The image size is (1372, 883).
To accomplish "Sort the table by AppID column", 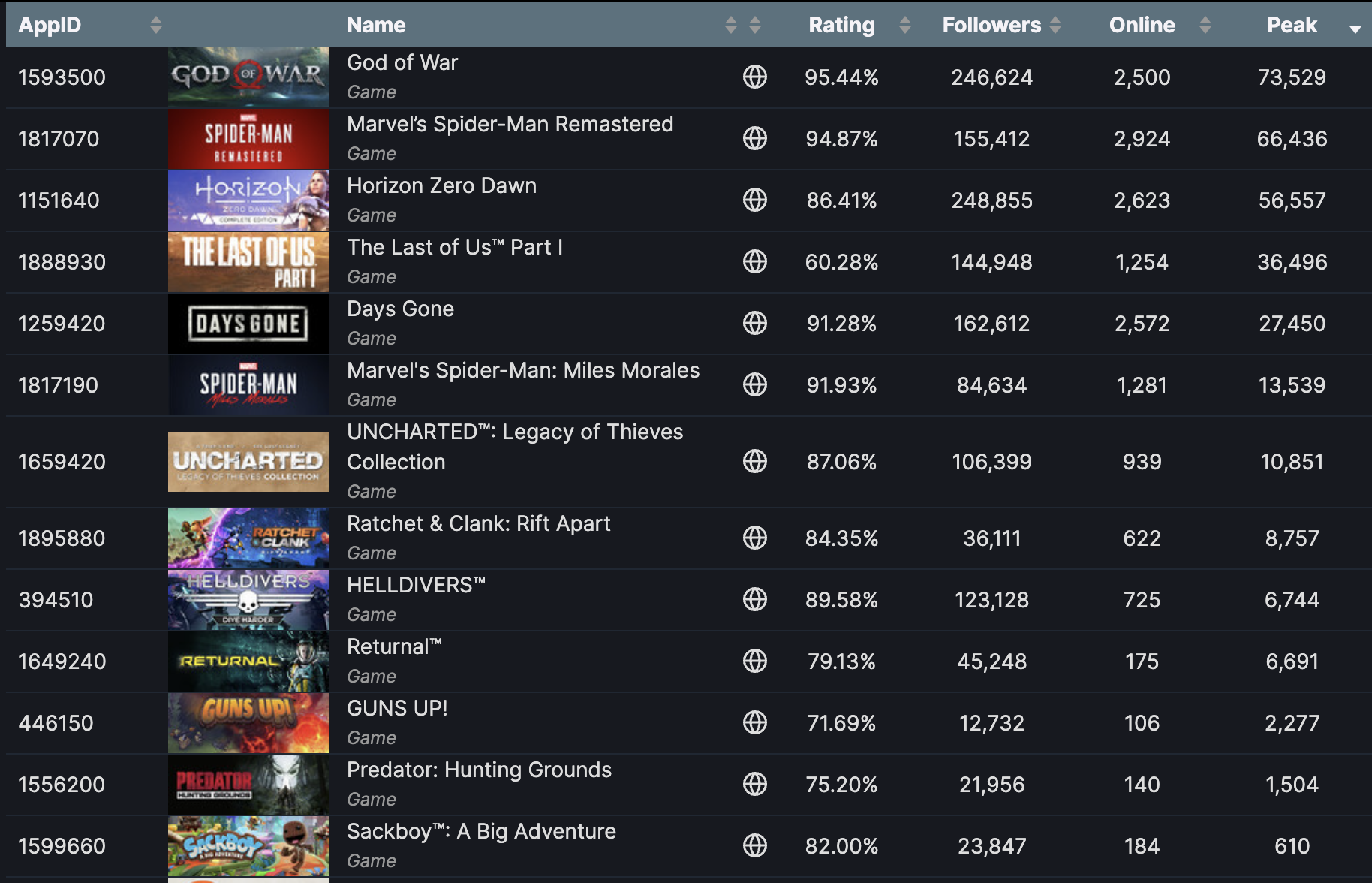I will [x=50, y=25].
